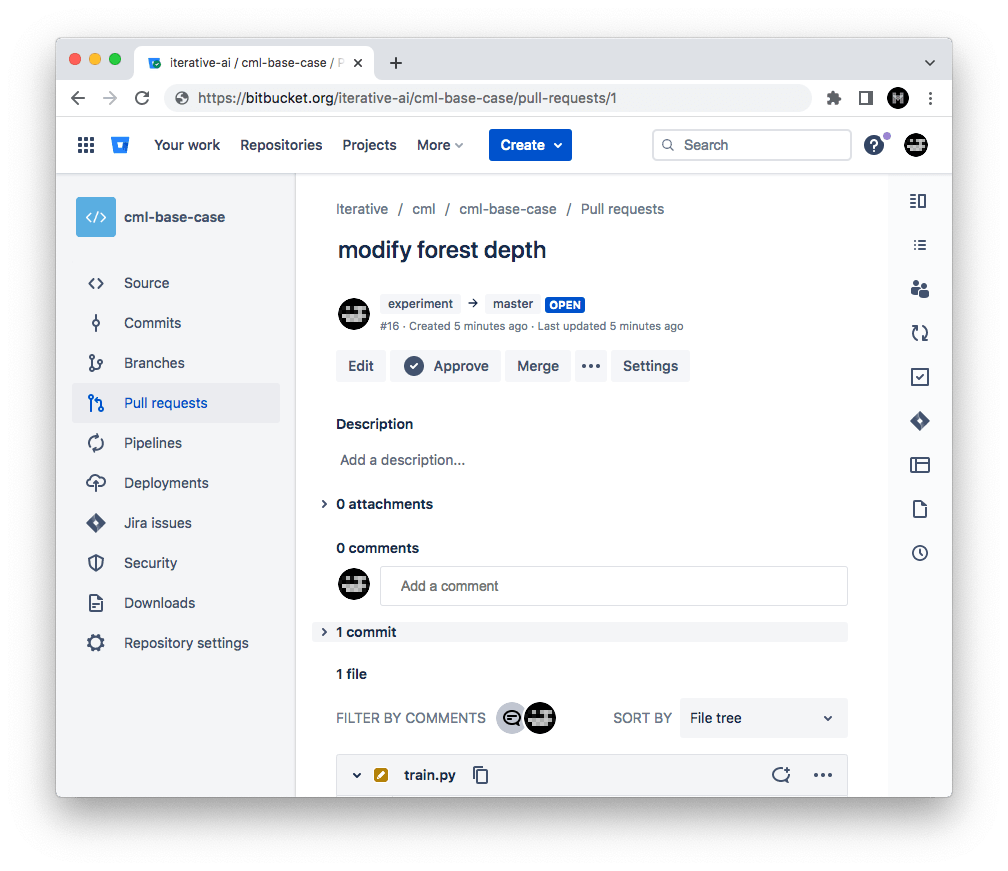
Task: Toggle the comments filter bubble icon
Action: click(x=512, y=718)
